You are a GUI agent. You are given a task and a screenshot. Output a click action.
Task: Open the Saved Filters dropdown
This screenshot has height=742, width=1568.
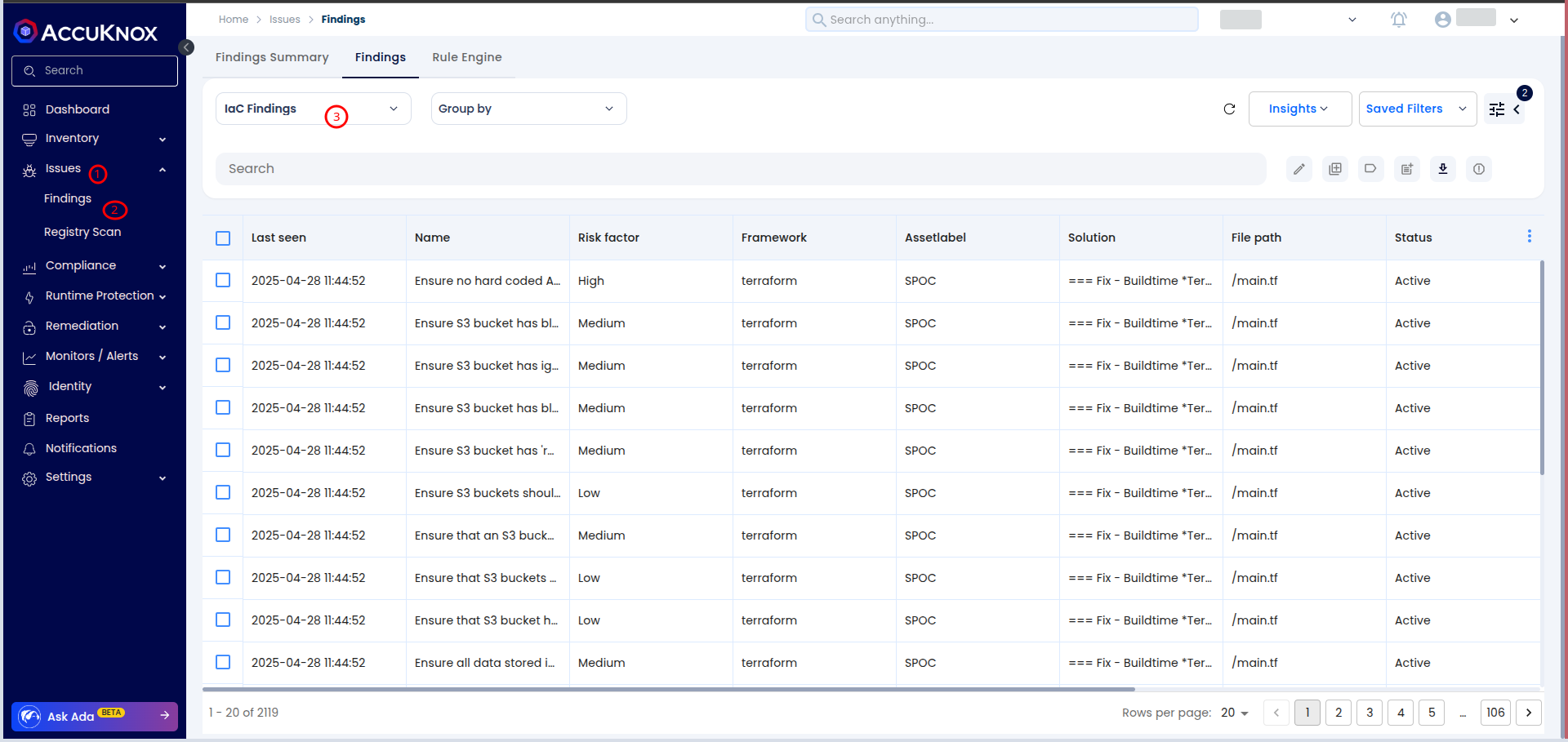1417,109
